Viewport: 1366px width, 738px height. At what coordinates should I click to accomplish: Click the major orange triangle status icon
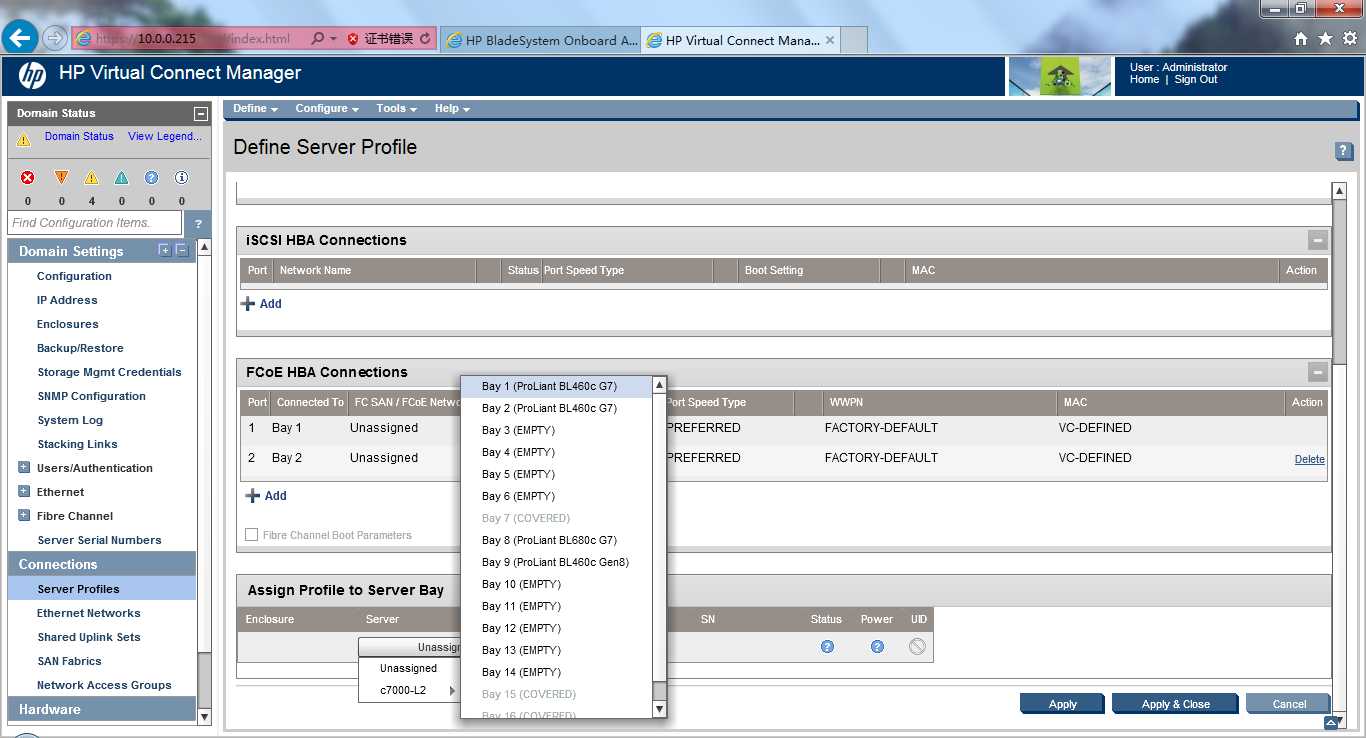(x=61, y=177)
